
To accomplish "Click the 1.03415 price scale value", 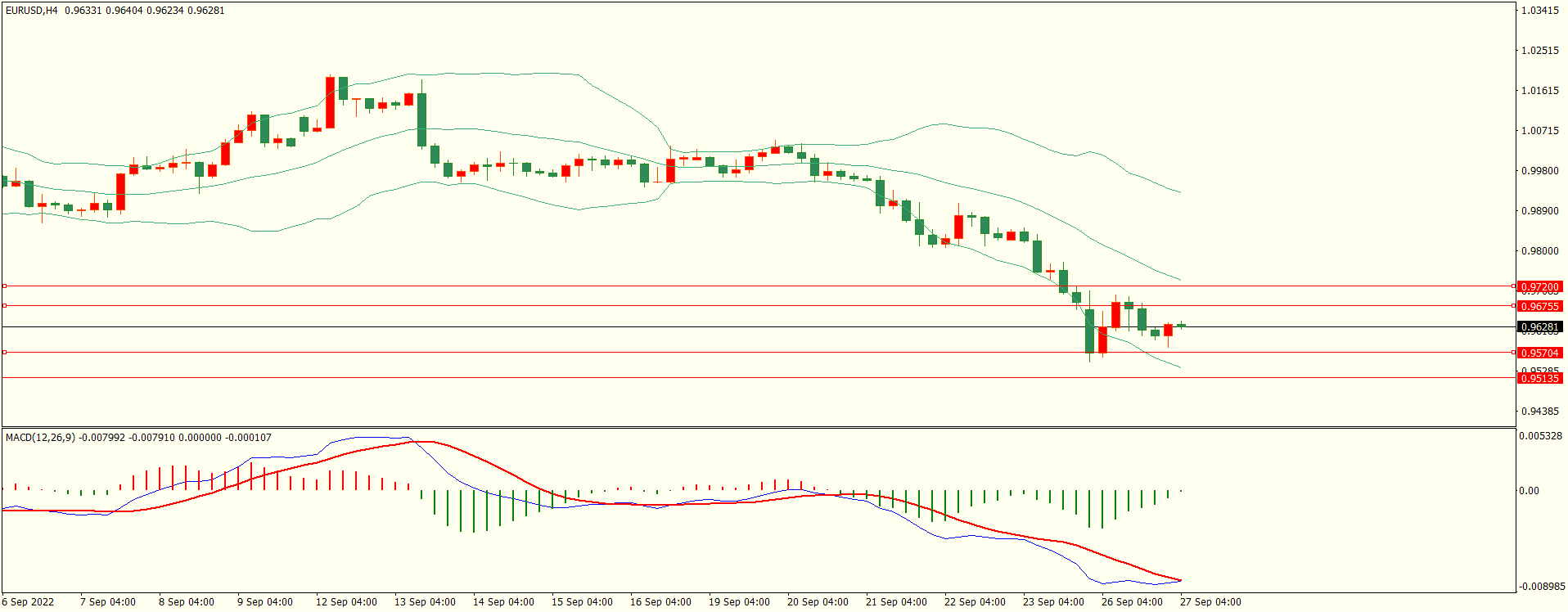I will [x=1539, y=11].
